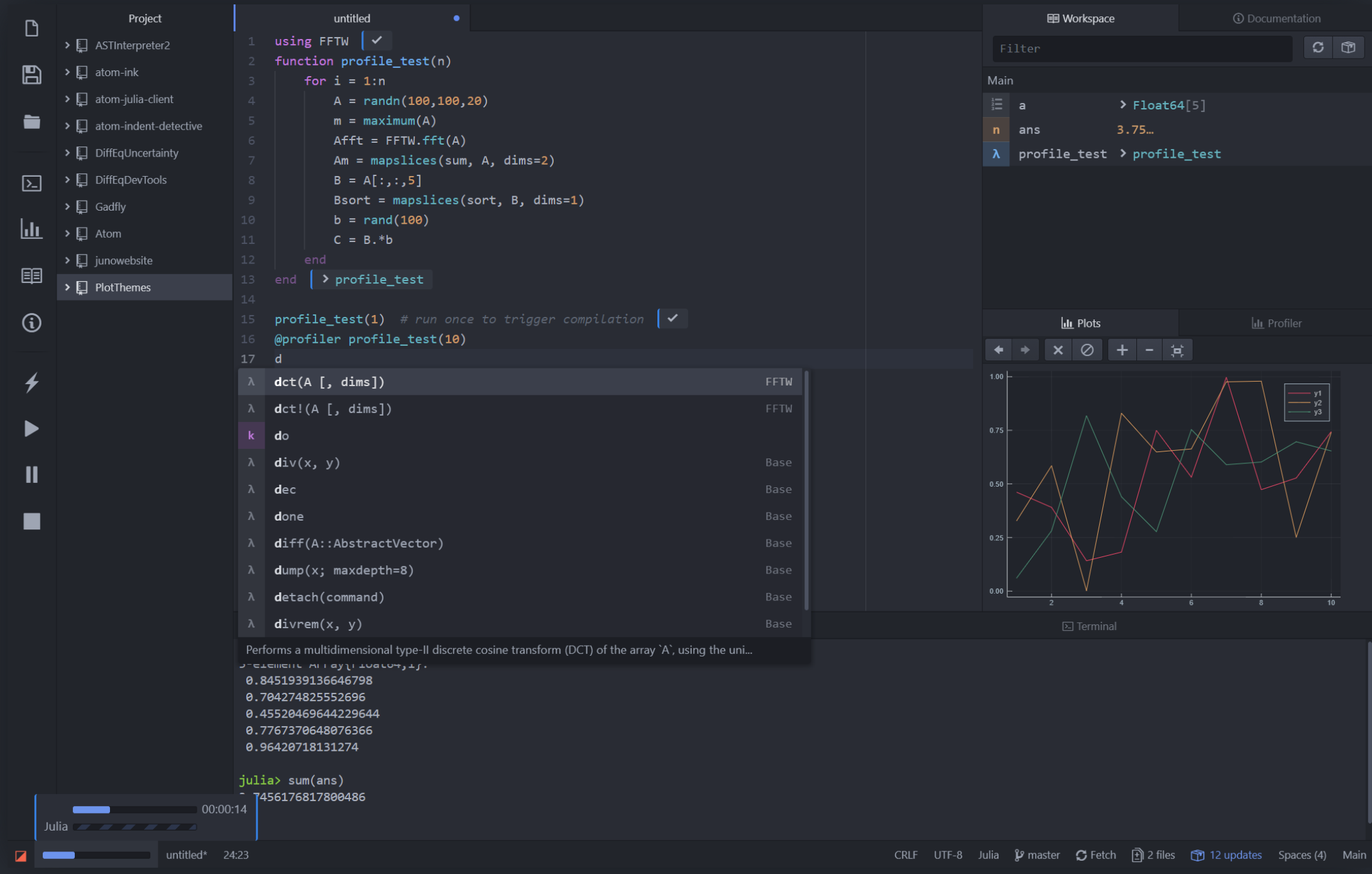Delete current plot with the X icon
This screenshot has height=874, width=1372.
coord(1058,350)
